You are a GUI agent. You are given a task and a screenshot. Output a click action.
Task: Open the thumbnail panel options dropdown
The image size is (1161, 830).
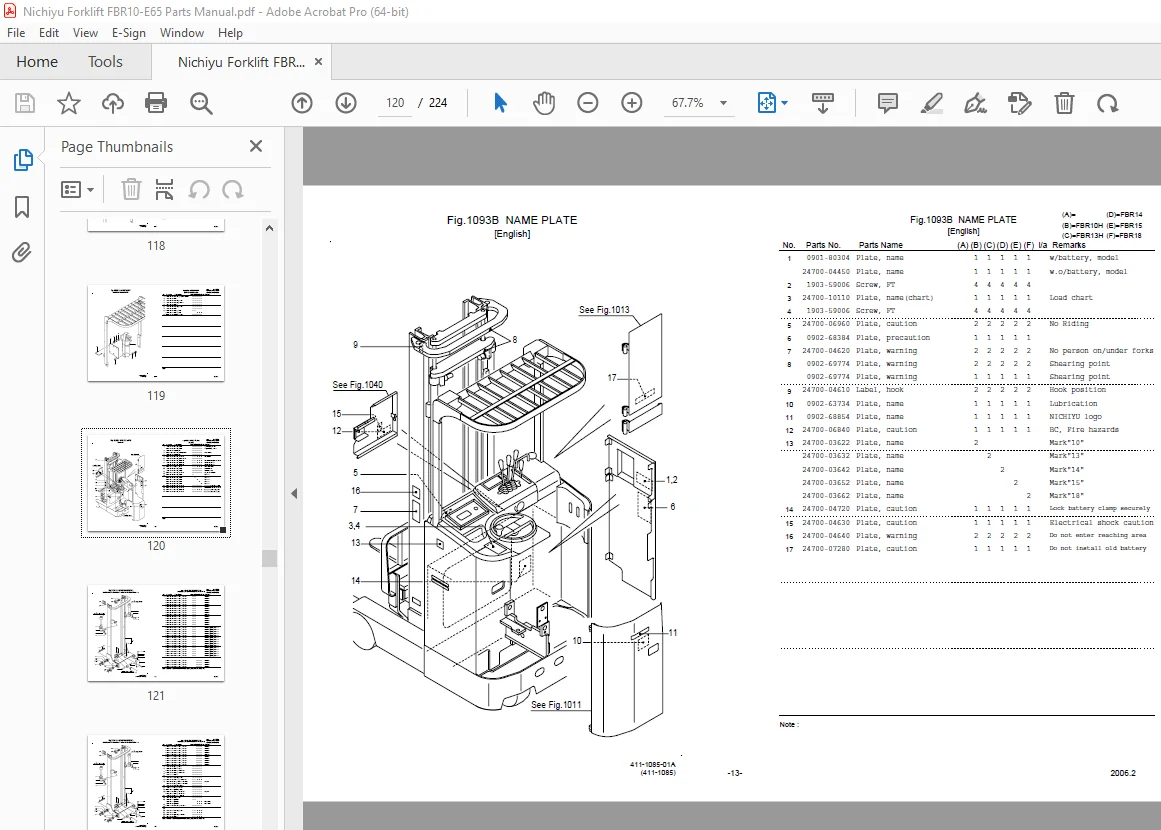coord(78,190)
